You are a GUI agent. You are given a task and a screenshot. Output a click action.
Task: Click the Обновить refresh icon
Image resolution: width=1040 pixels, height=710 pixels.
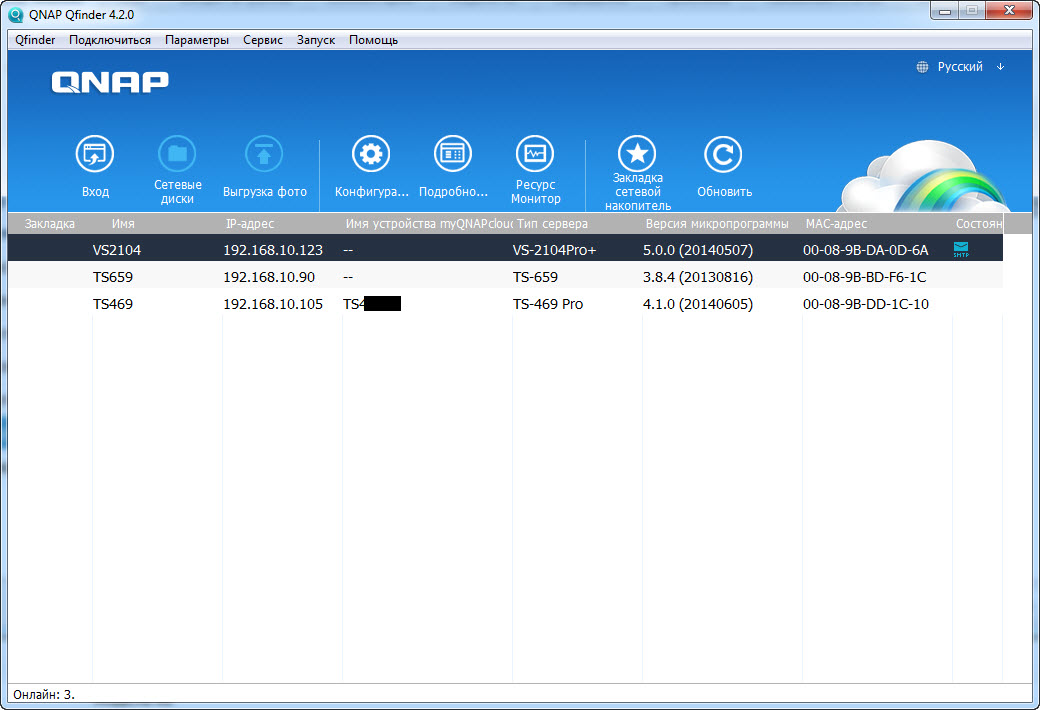(x=724, y=154)
